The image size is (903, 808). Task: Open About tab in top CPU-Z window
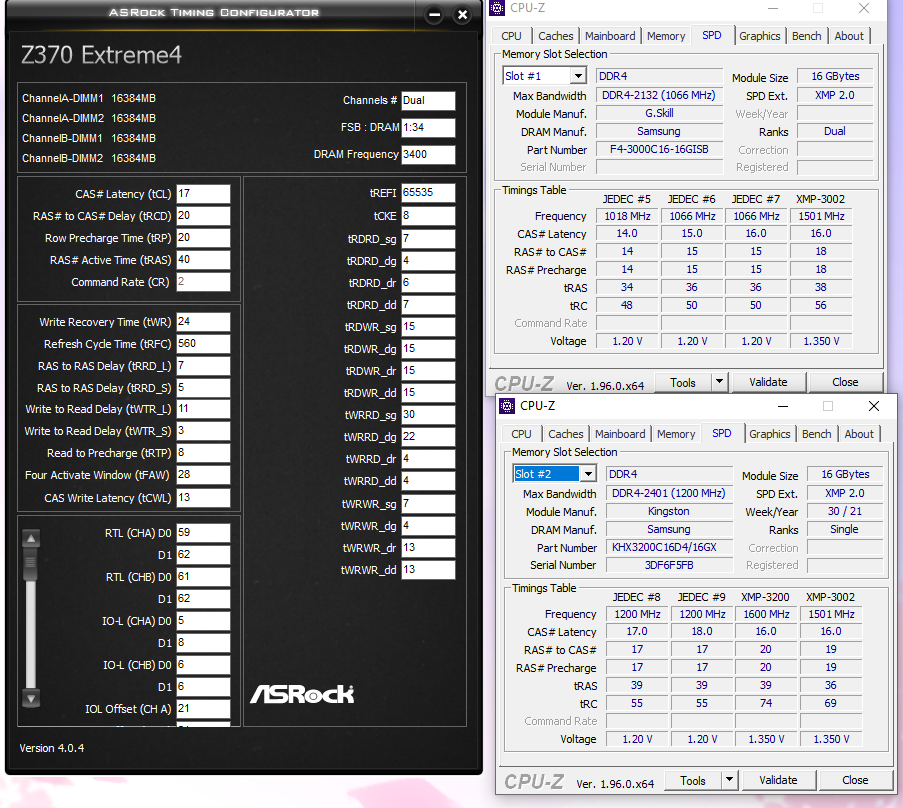[849, 36]
